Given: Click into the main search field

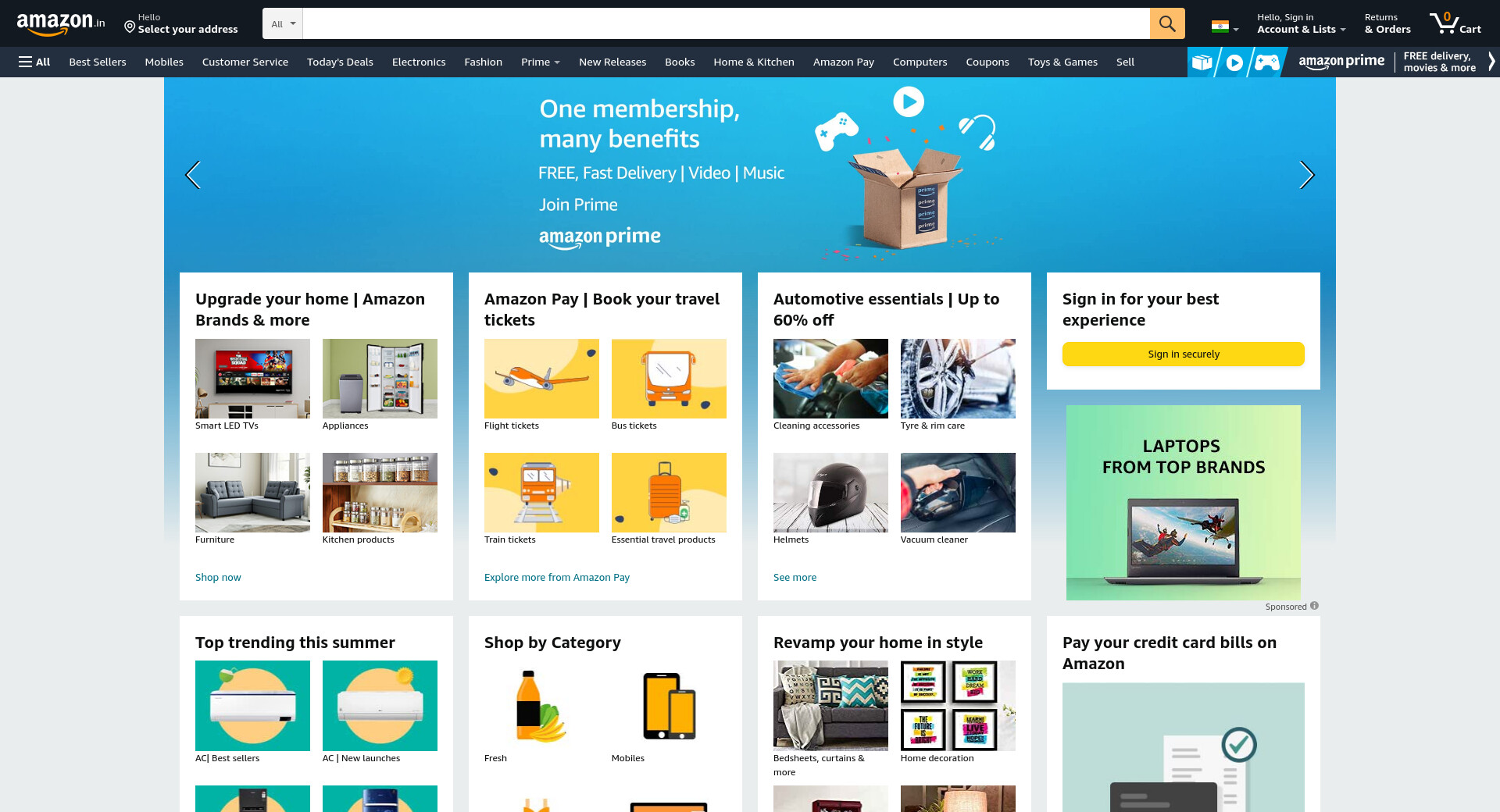Looking at the screenshot, I should click(x=726, y=23).
